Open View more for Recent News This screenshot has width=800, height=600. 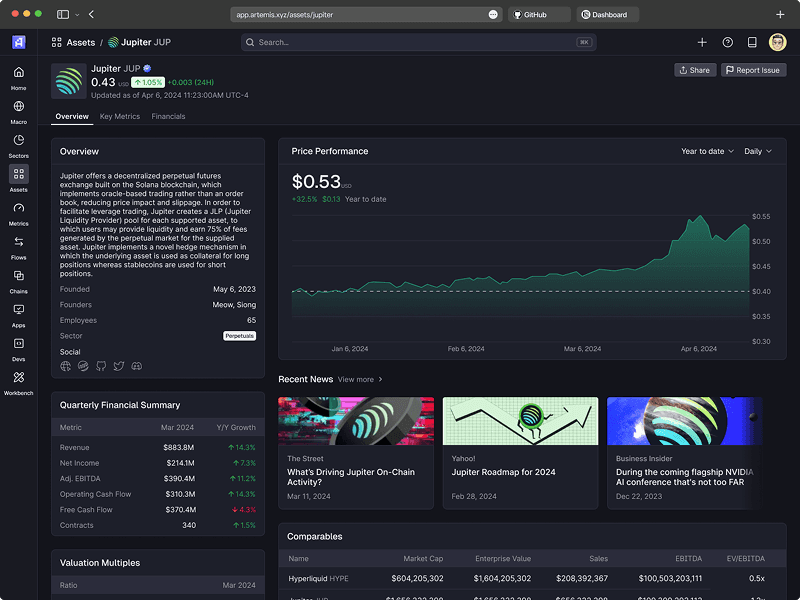(x=360, y=380)
